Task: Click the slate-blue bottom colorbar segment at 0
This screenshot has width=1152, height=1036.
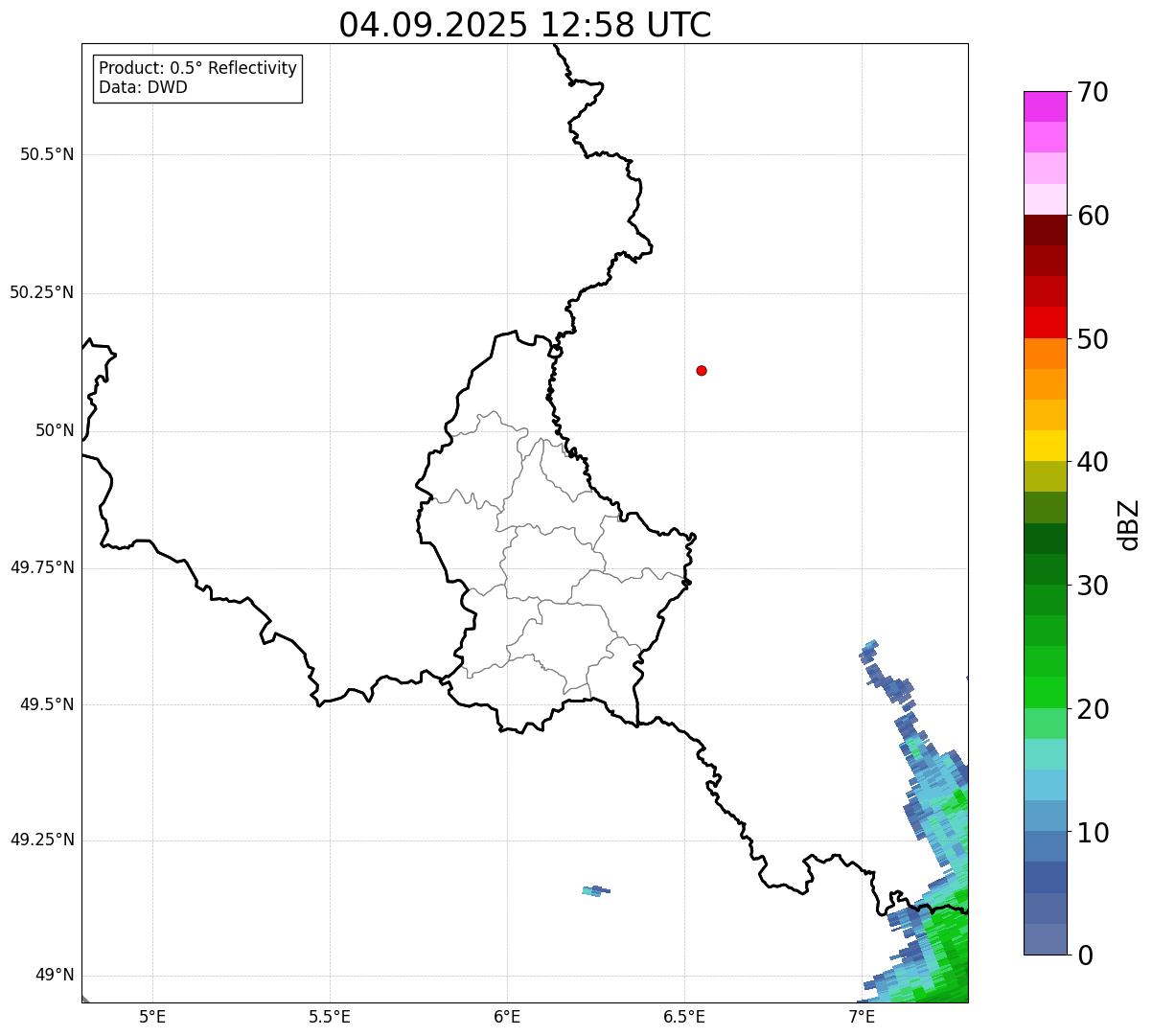Action: pos(1045,939)
